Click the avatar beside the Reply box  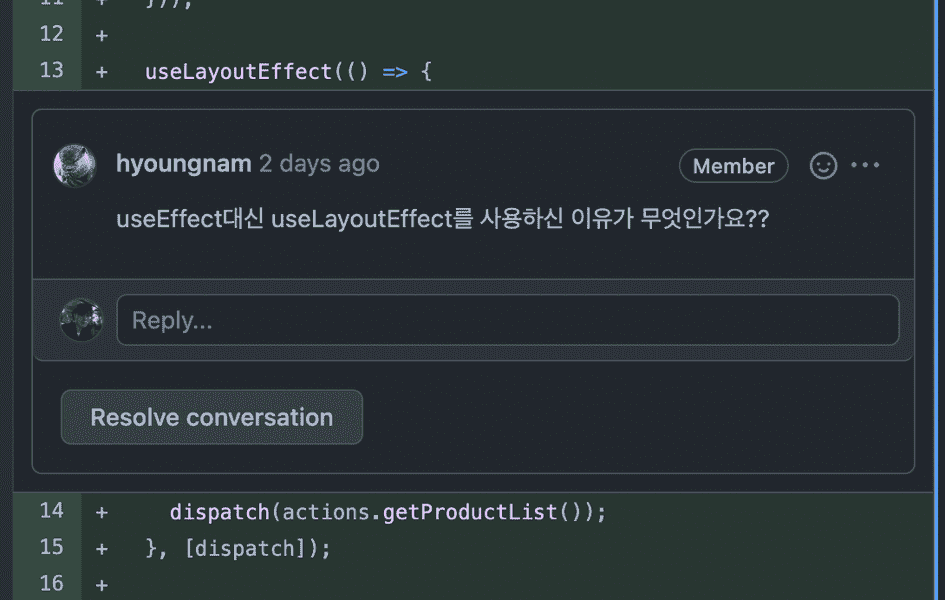[x=81, y=319]
